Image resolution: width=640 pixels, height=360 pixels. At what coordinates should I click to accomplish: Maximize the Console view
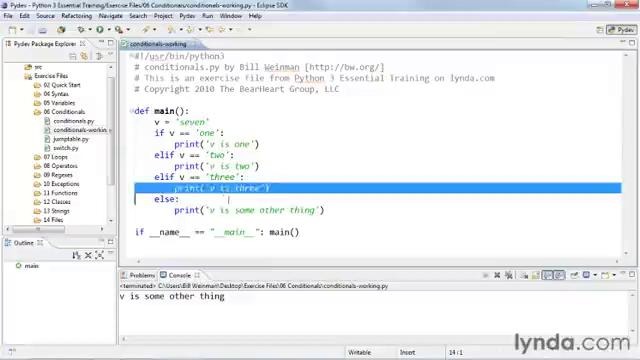click(632, 274)
